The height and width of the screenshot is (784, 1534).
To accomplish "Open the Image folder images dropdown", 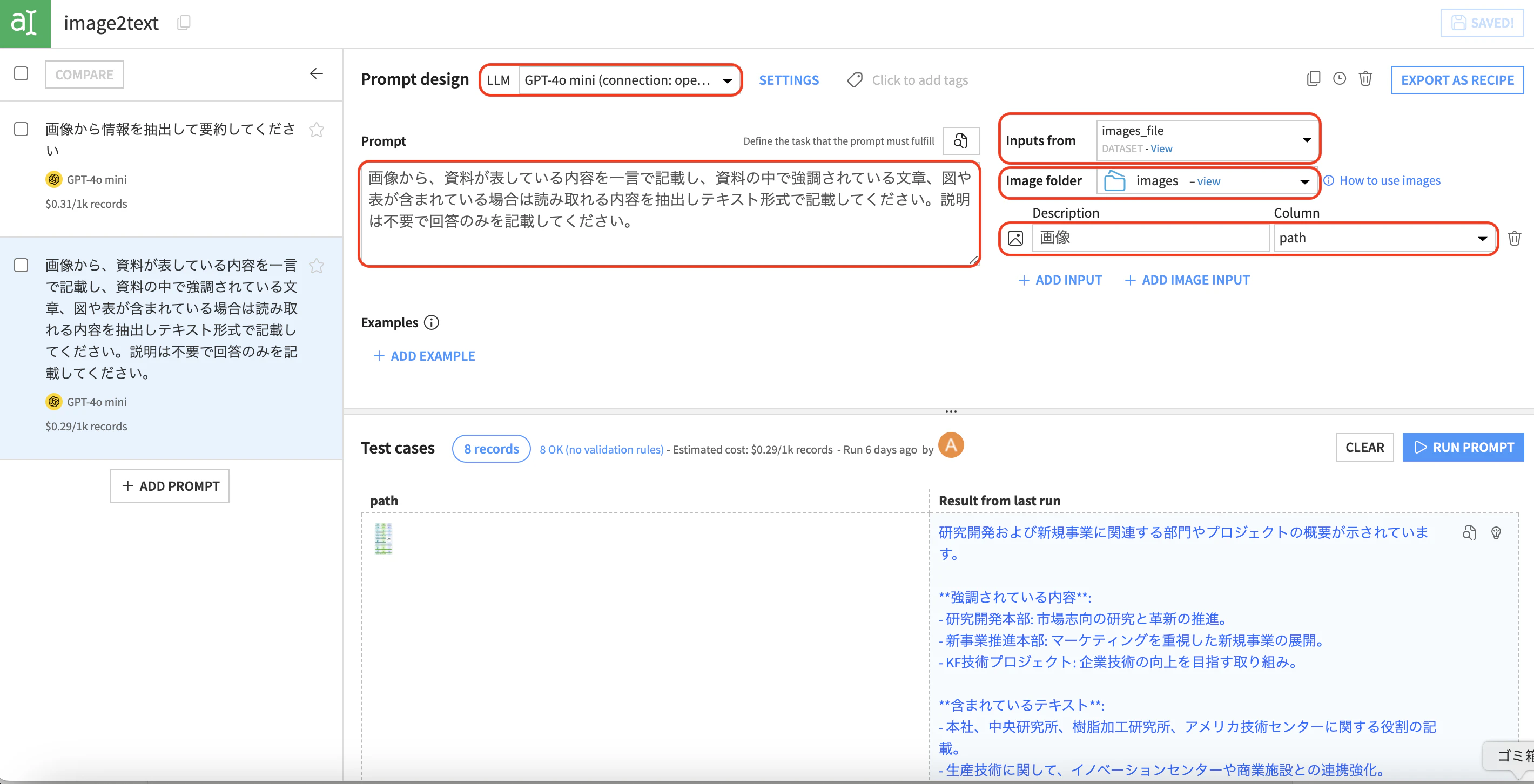I will tap(1207, 180).
